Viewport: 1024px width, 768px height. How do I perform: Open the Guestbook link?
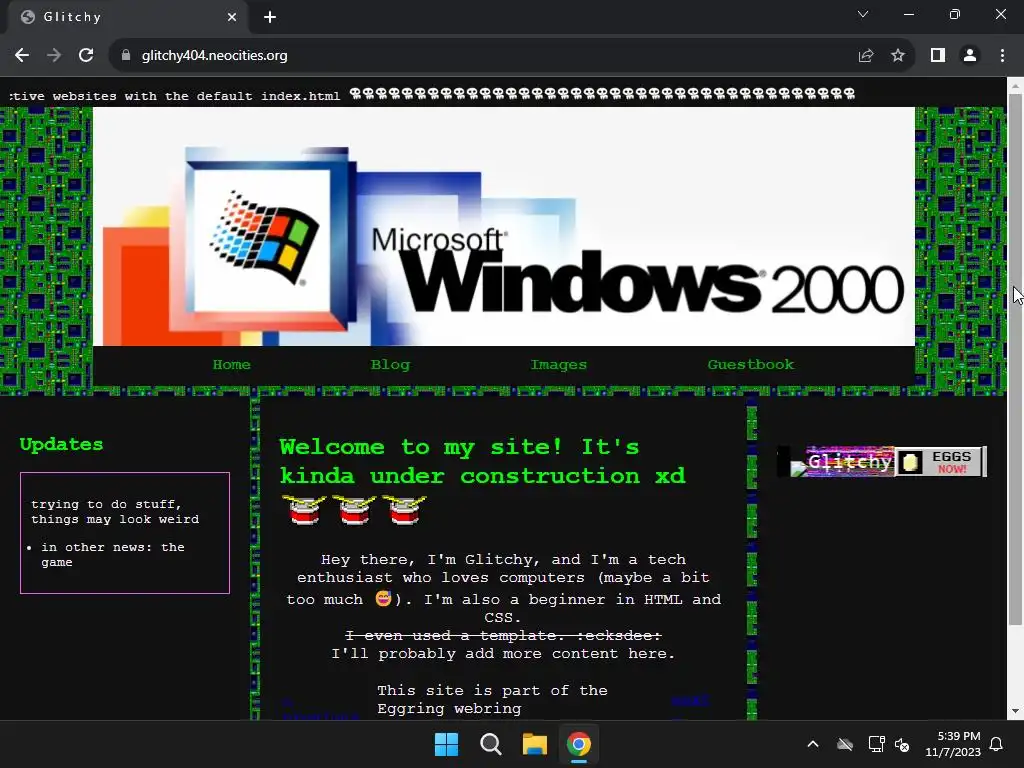(751, 364)
